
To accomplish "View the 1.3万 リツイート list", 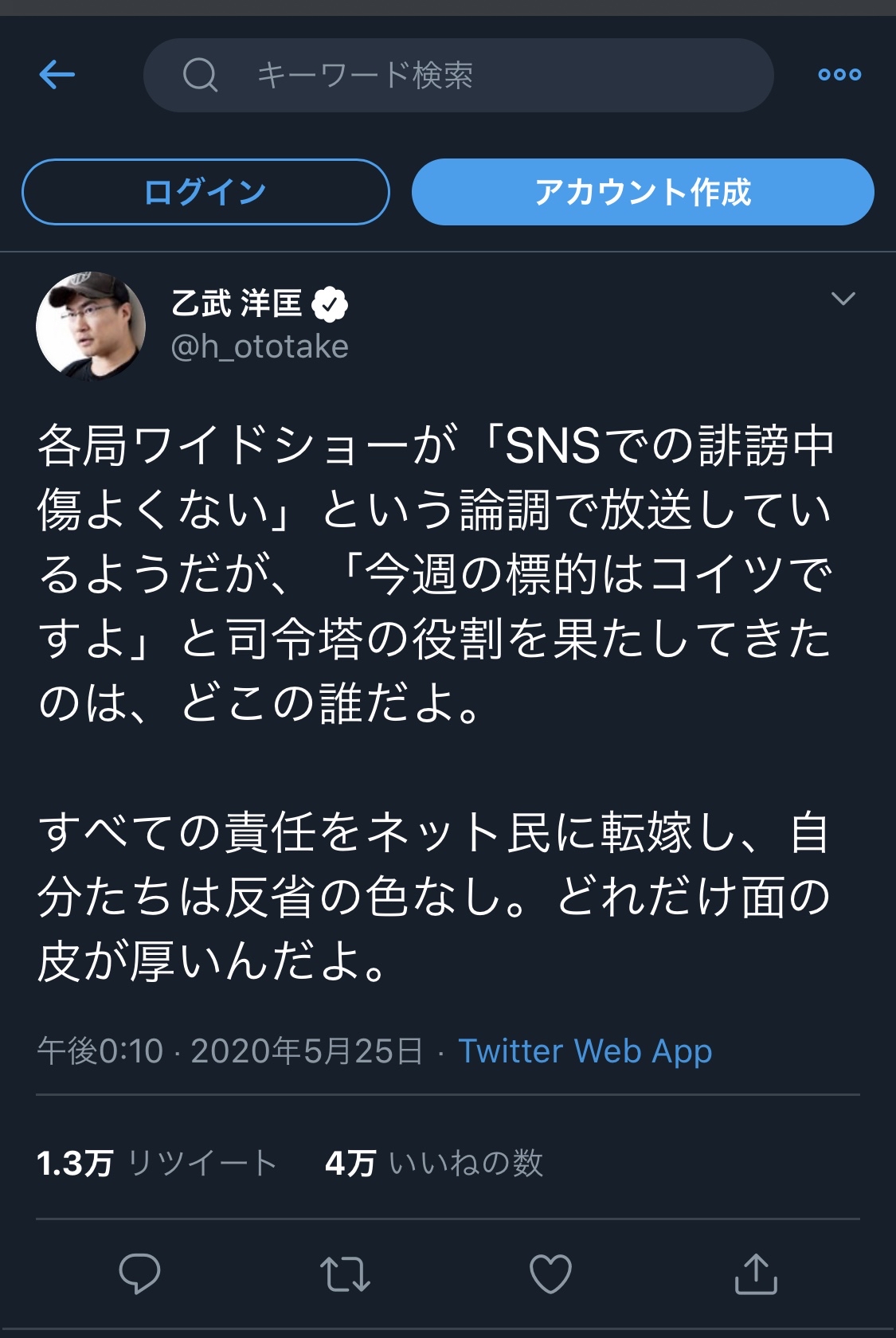I will click(x=157, y=1164).
